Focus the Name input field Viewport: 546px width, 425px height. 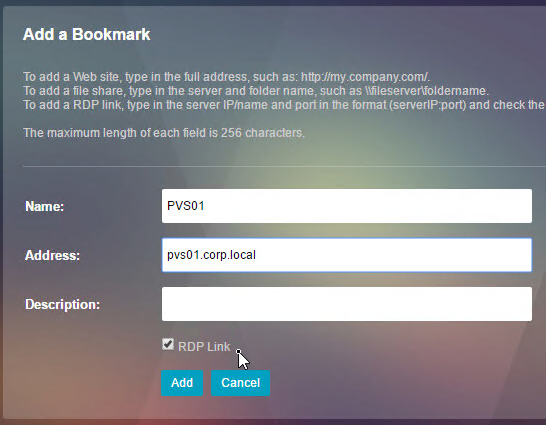347,206
